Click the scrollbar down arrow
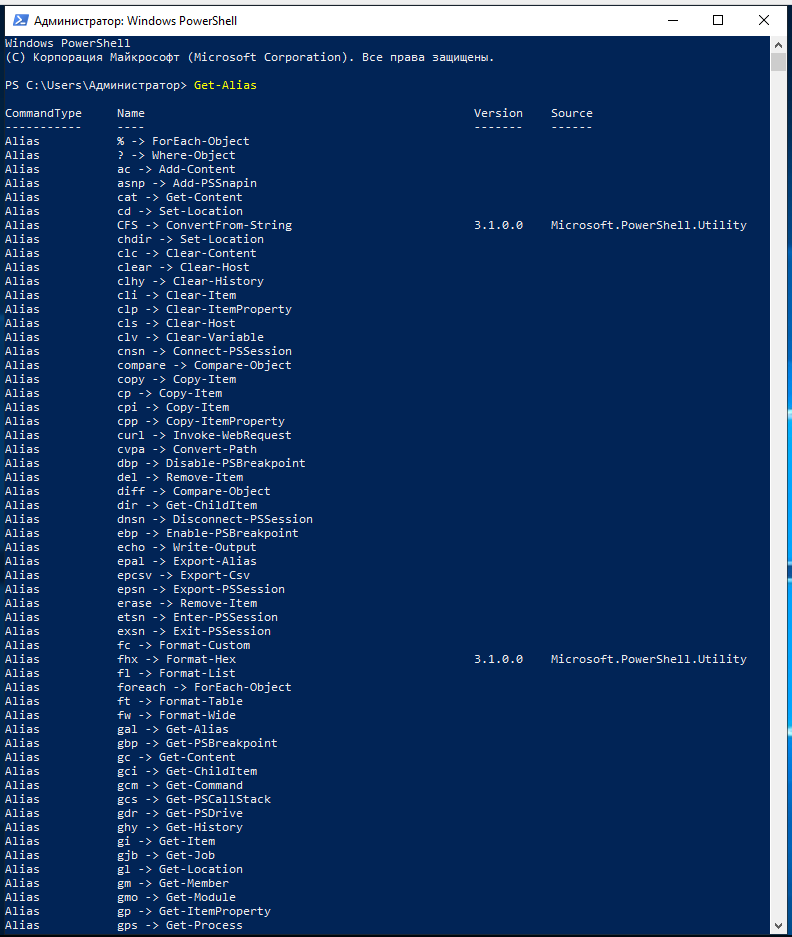The height and width of the screenshot is (937, 792). pyautogui.click(x=778, y=925)
